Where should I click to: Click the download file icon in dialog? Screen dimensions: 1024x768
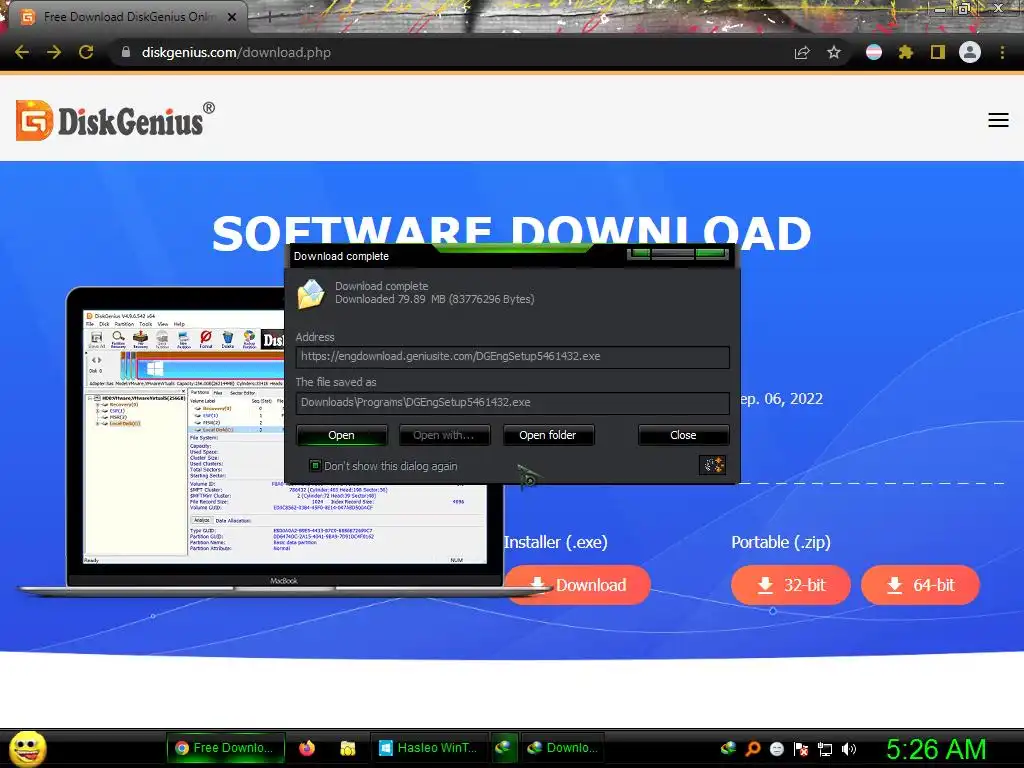click(311, 294)
